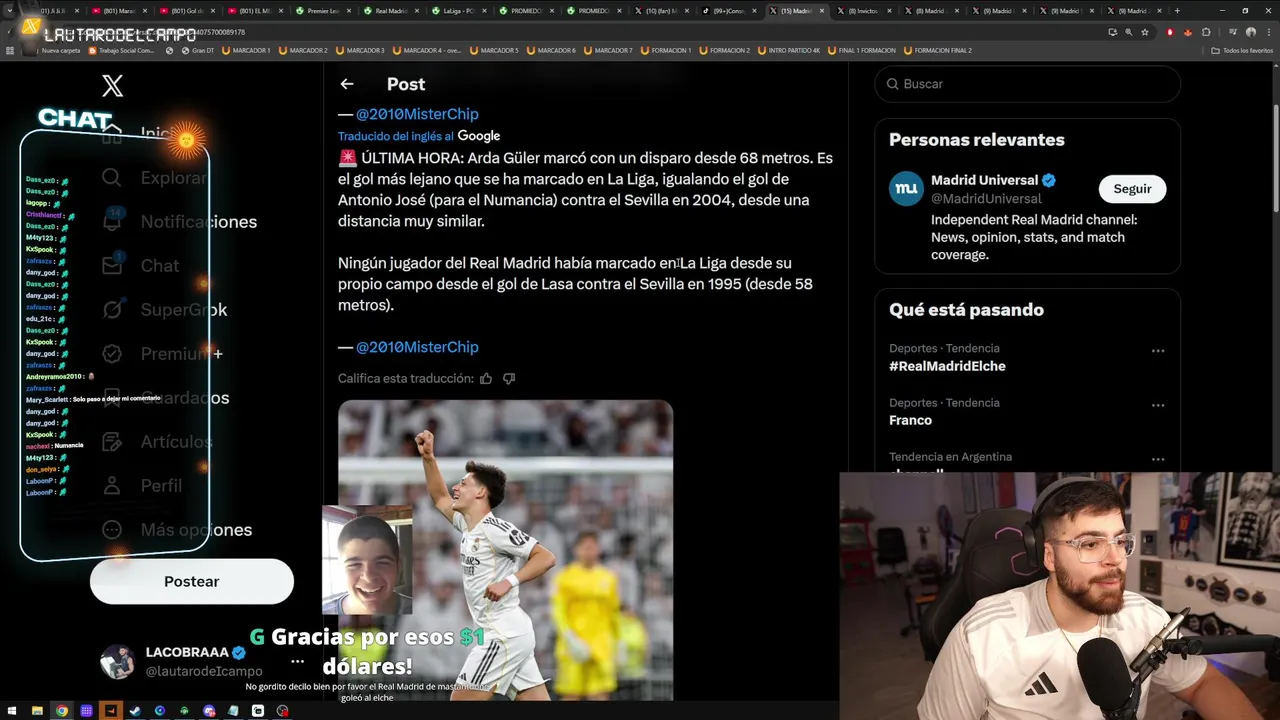Open FINAL 1 FORMACION bookmark

[861, 50]
